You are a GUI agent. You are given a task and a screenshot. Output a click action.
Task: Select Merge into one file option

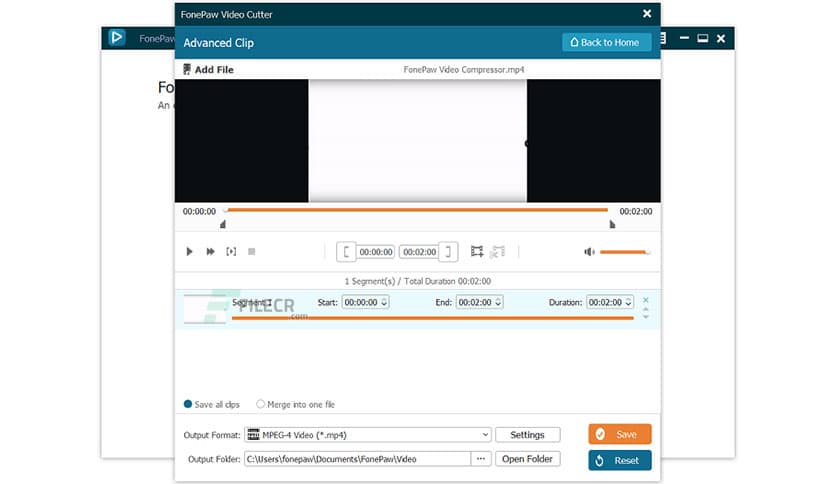point(295,404)
